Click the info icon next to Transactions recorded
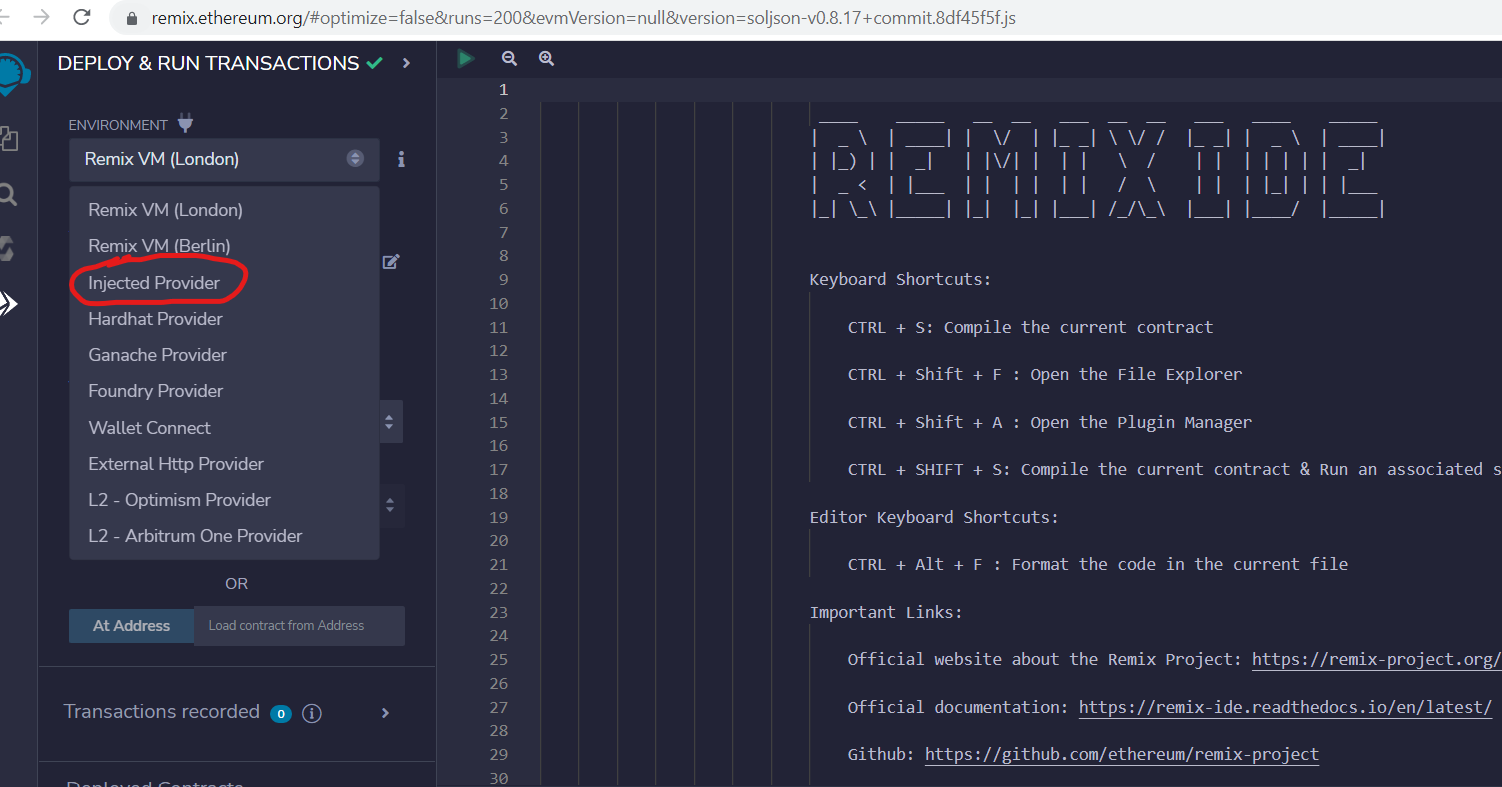This screenshot has height=787, width=1502. click(x=311, y=713)
